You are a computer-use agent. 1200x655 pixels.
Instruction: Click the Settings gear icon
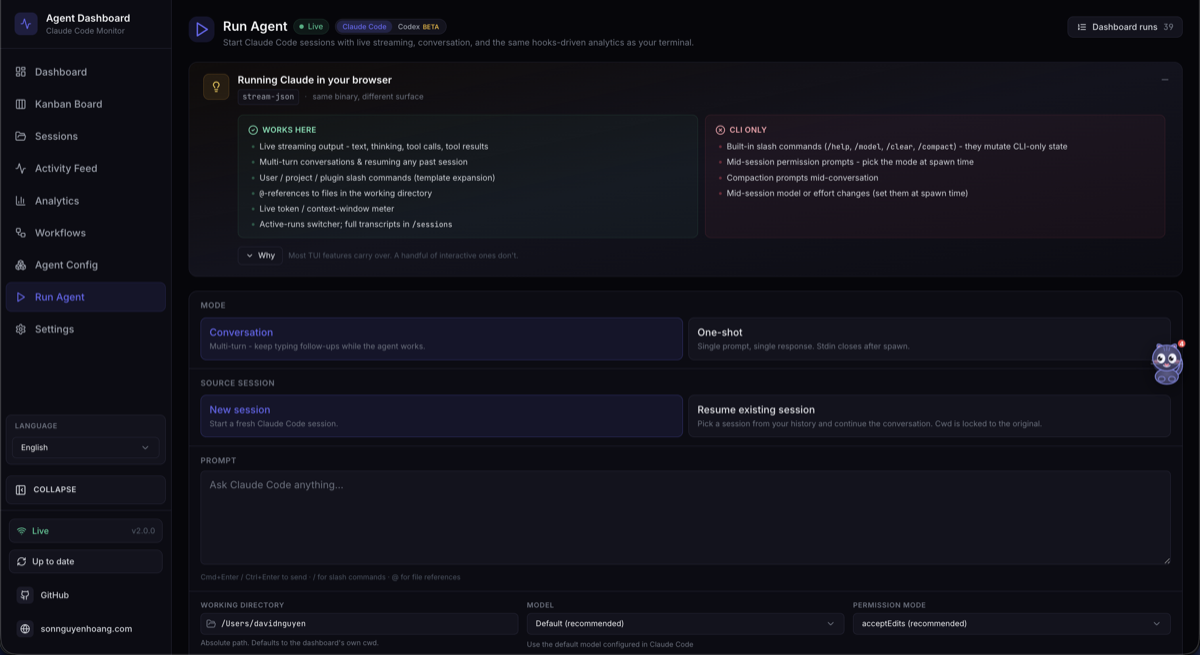click(x=21, y=329)
